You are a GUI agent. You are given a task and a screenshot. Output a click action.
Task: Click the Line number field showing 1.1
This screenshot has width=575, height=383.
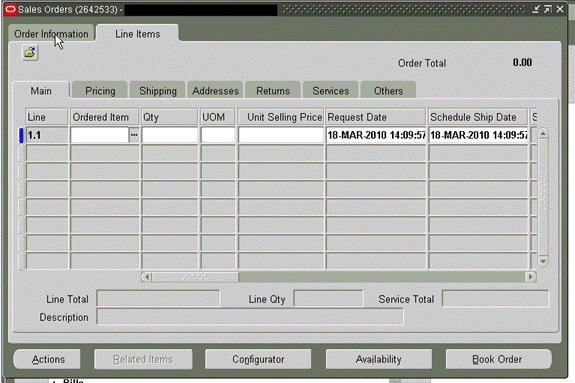pyautogui.click(x=47, y=135)
